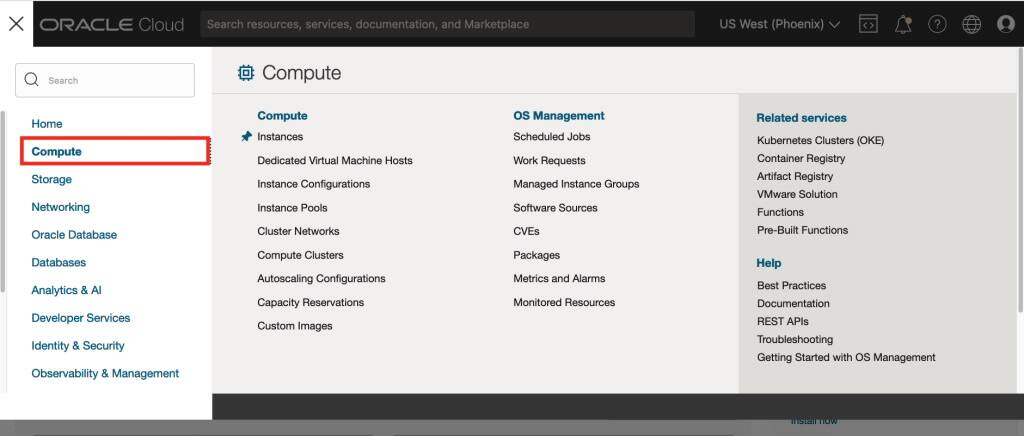Open the user profile avatar icon
Viewport: 1024px width, 436px height.
tap(1006, 24)
